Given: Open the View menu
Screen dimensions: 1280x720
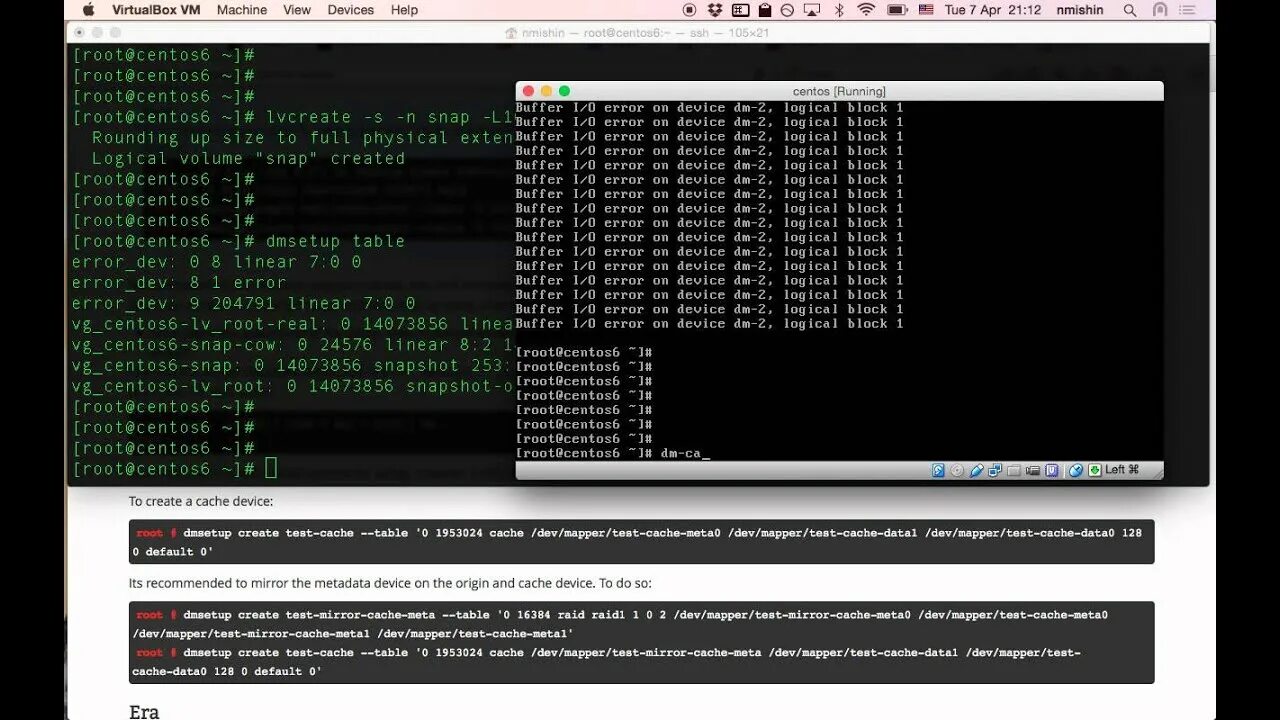Looking at the screenshot, I should pyautogui.click(x=297, y=10).
